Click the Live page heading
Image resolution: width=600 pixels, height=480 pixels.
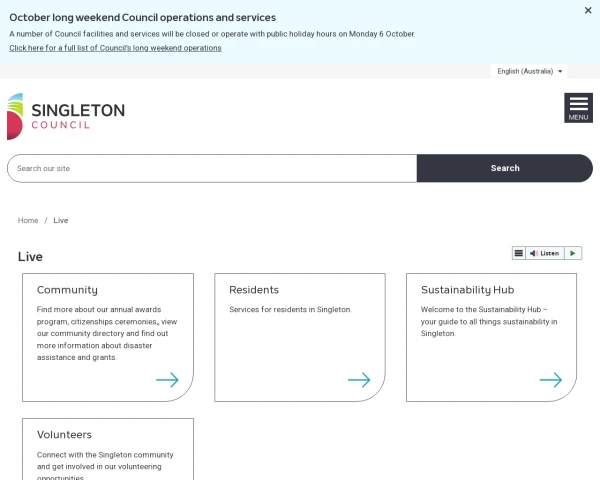point(30,257)
